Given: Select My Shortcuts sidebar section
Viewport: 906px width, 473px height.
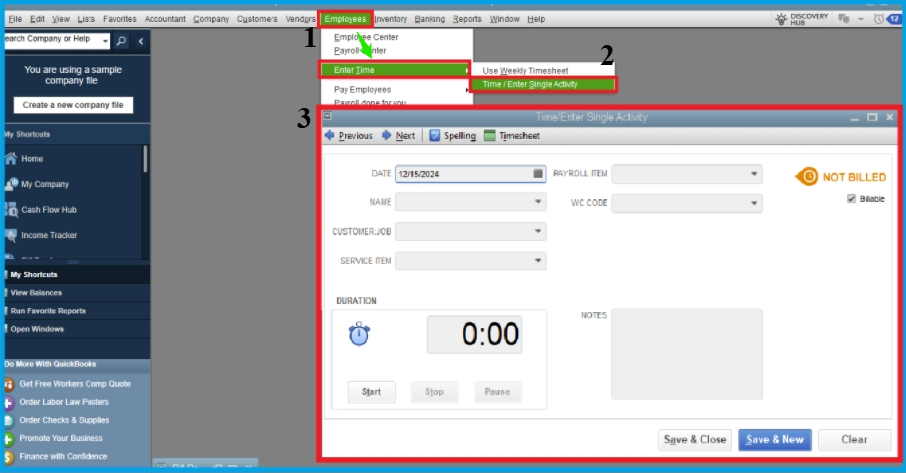Looking at the screenshot, I should tap(34, 274).
